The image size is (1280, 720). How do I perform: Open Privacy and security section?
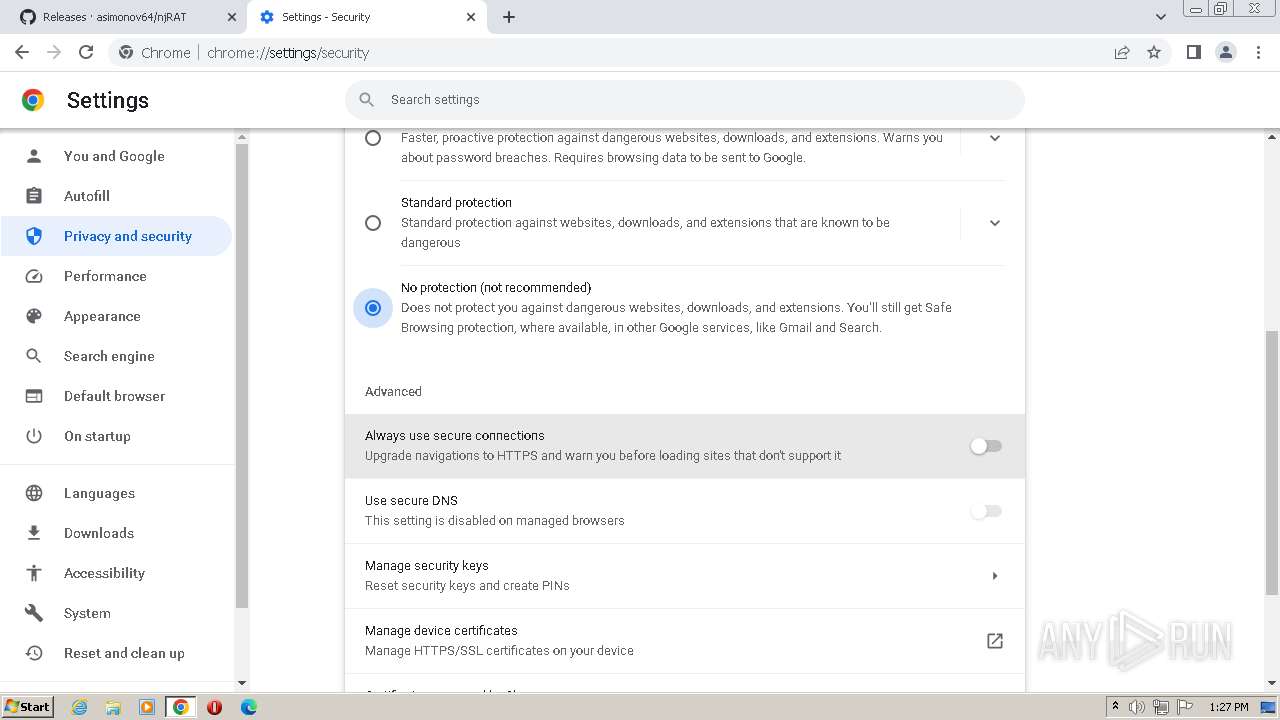[x=116, y=236]
